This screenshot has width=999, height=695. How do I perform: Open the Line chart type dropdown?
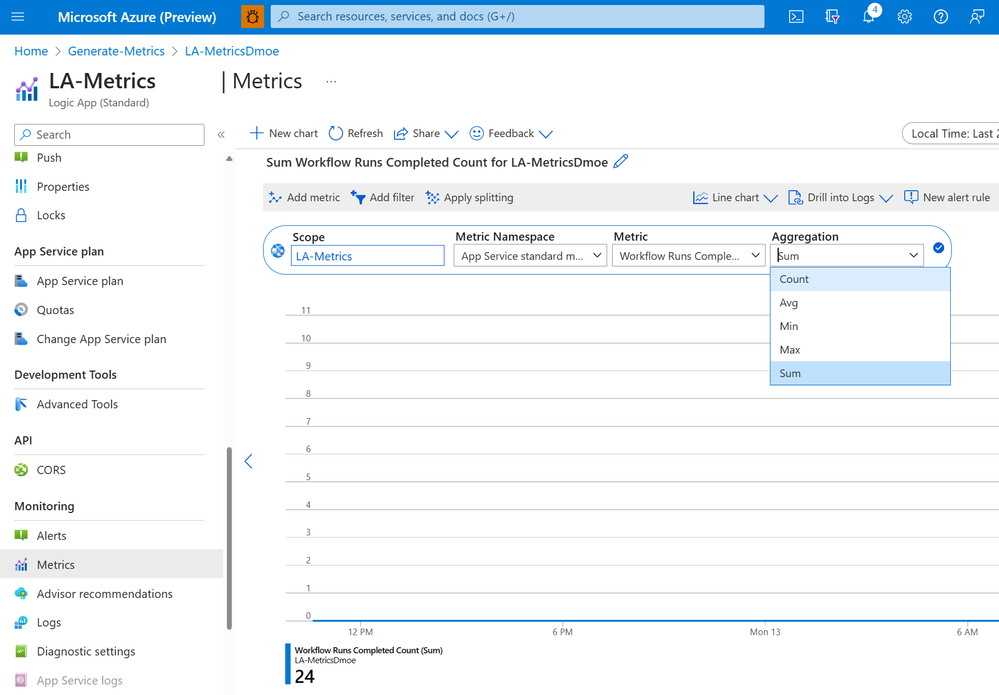pyautogui.click(x=735, y=197)
